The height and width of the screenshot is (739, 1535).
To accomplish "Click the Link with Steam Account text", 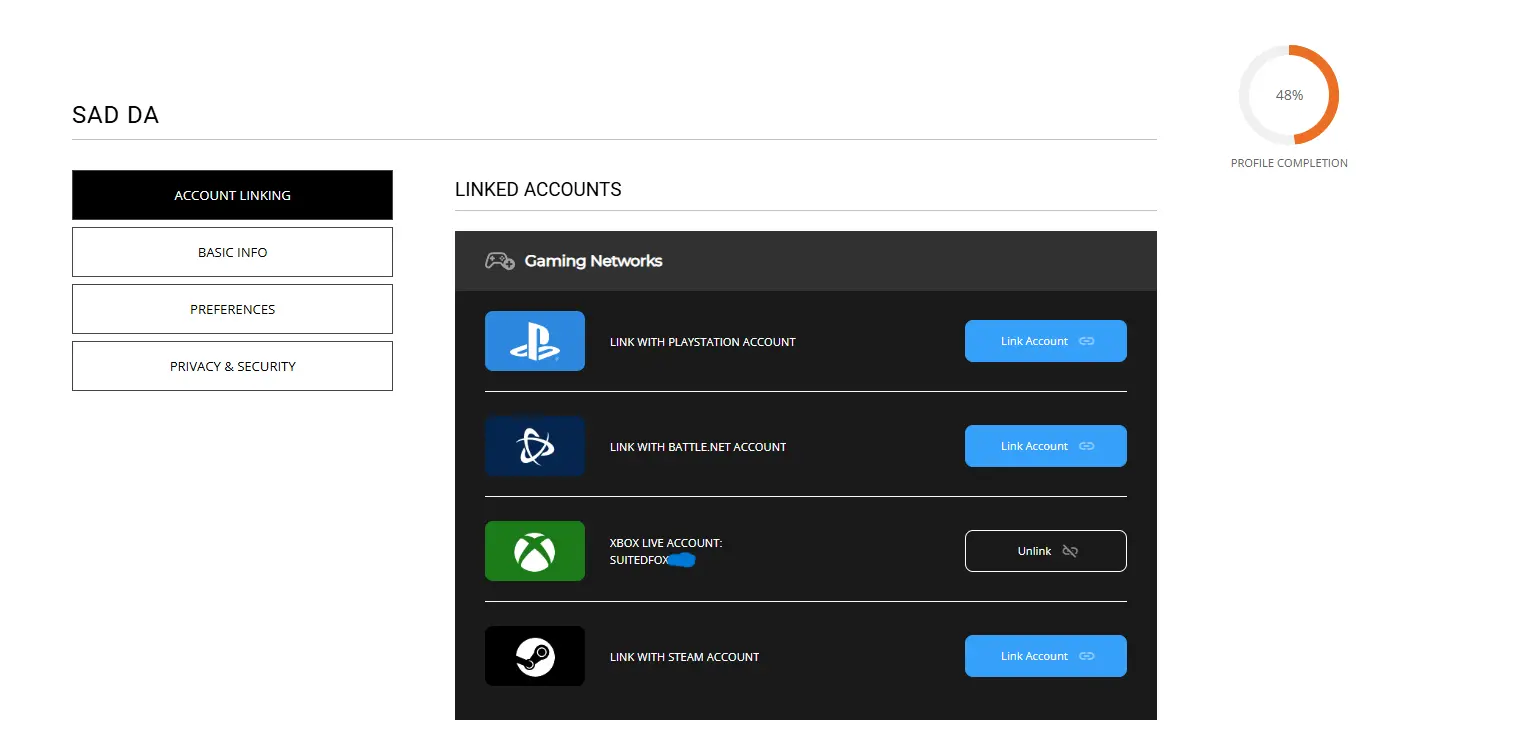I will 684,657.
